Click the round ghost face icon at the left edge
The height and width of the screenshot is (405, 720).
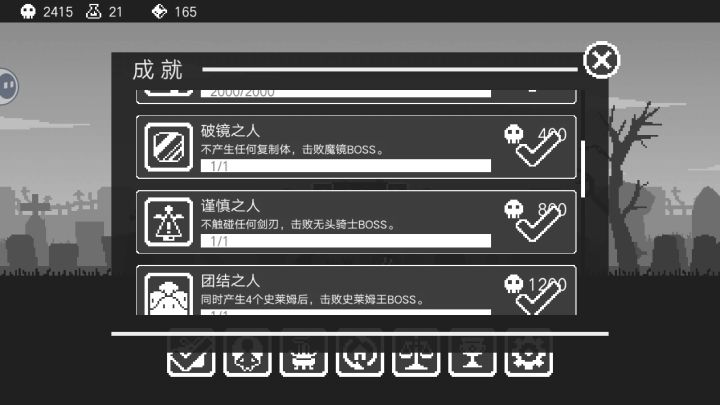pyautogui.click(x=8, y=86)
